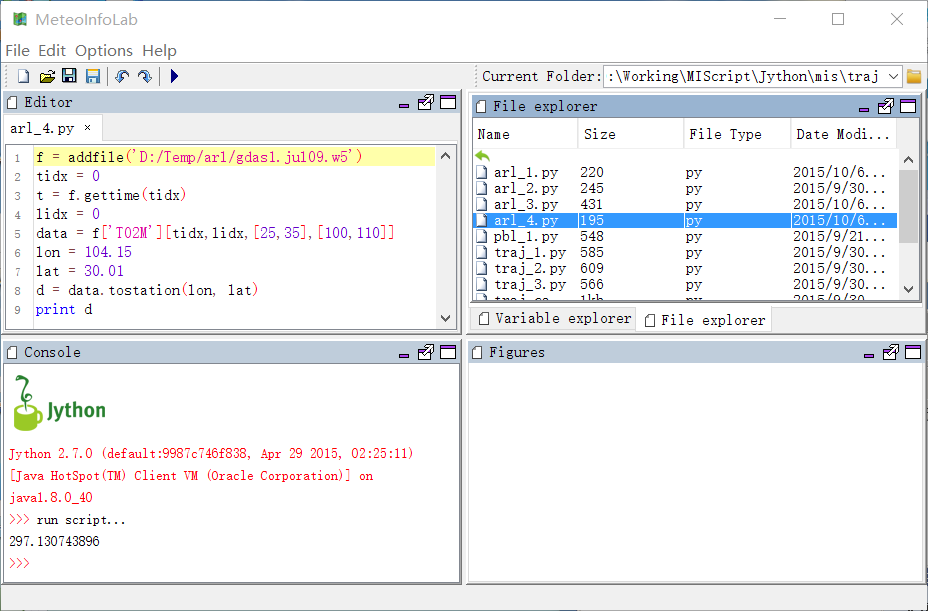Image resolution: width=928 pixels, height=611 pixels.
Task: Select traj_1.py in the file list
Action: 685,252
